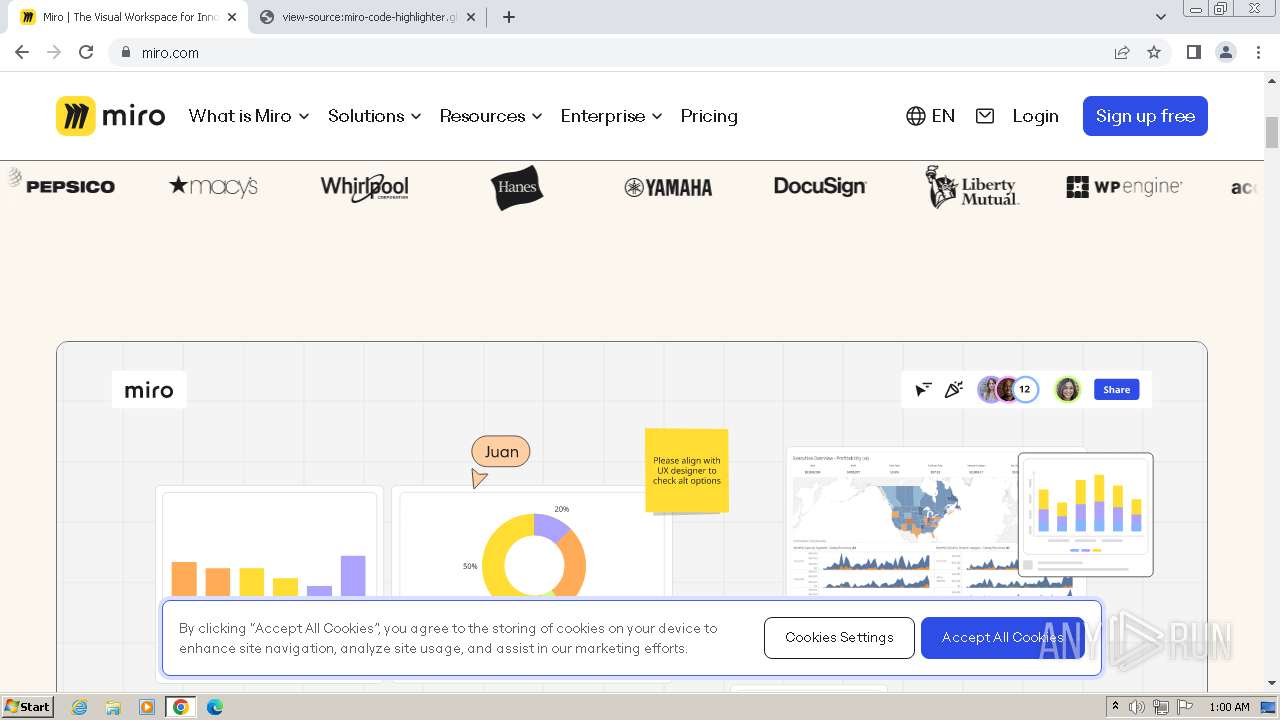Image resolution: width=1280 pixels, height=720 pixels.
Task: Accept All Cookies
Action: pyautogui.click(x=1002, y=638)
